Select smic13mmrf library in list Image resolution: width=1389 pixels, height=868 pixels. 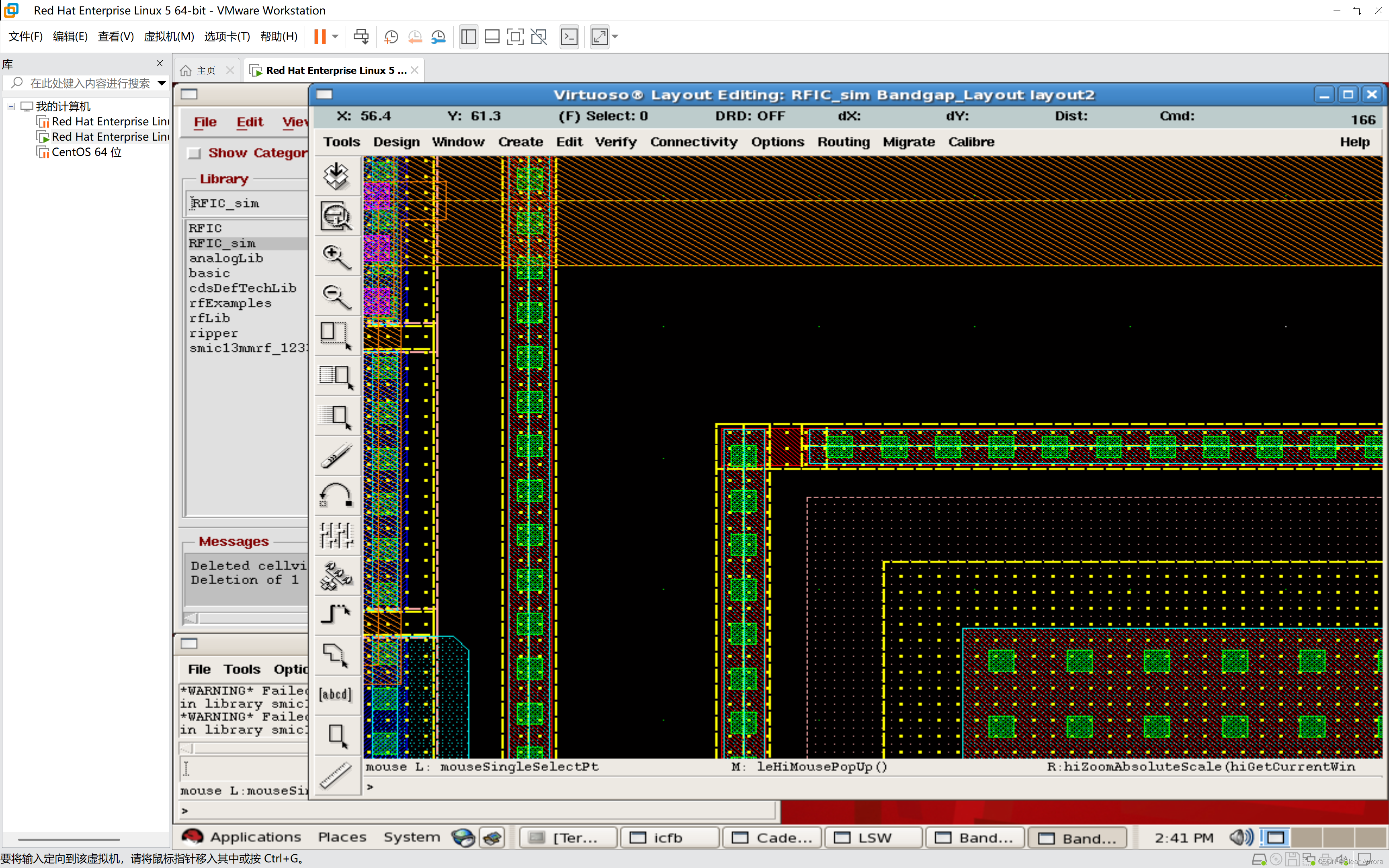[248, 348]
